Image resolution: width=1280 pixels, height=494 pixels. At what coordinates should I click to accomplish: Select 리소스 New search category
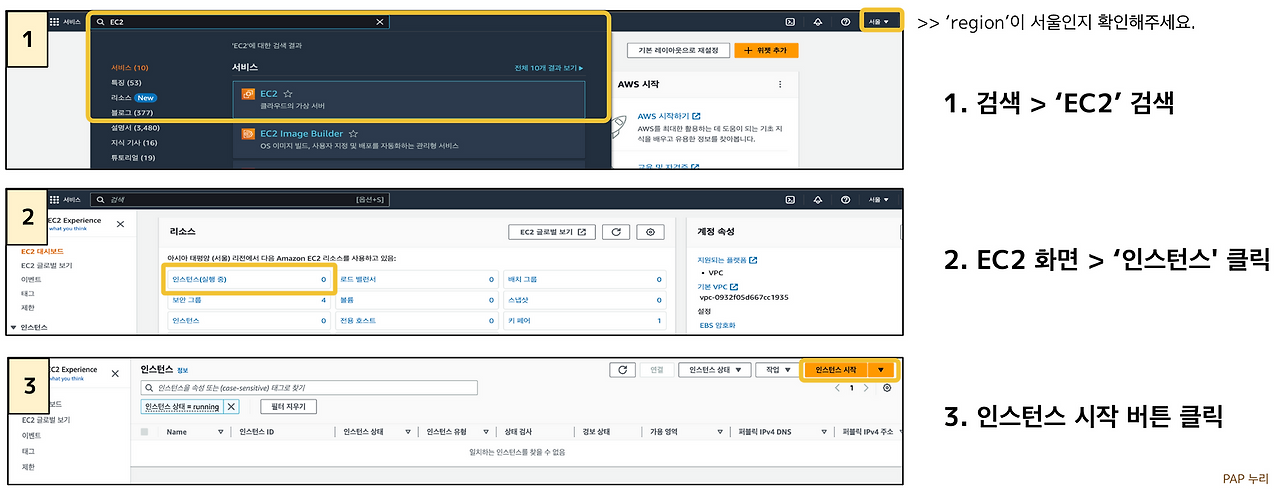[x=133, y=98]
